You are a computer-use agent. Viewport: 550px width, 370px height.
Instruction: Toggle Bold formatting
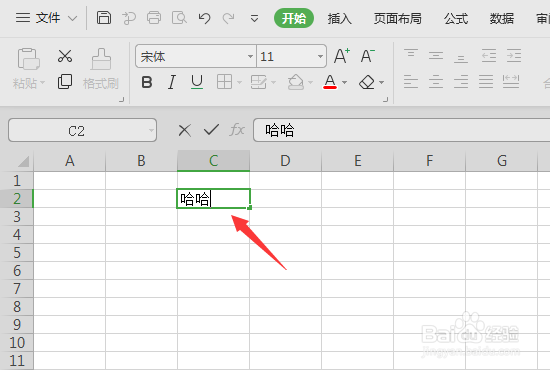tap(147, 82)
